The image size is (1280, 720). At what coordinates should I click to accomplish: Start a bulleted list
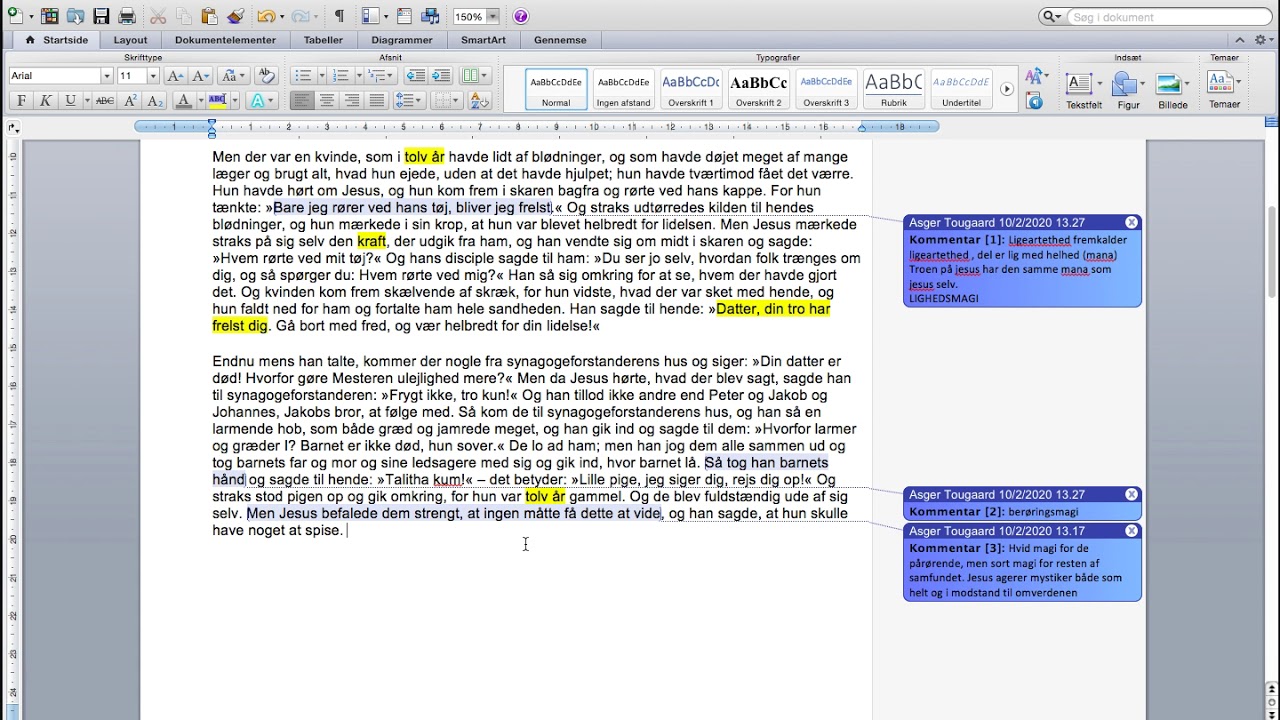tap(303, 76)
